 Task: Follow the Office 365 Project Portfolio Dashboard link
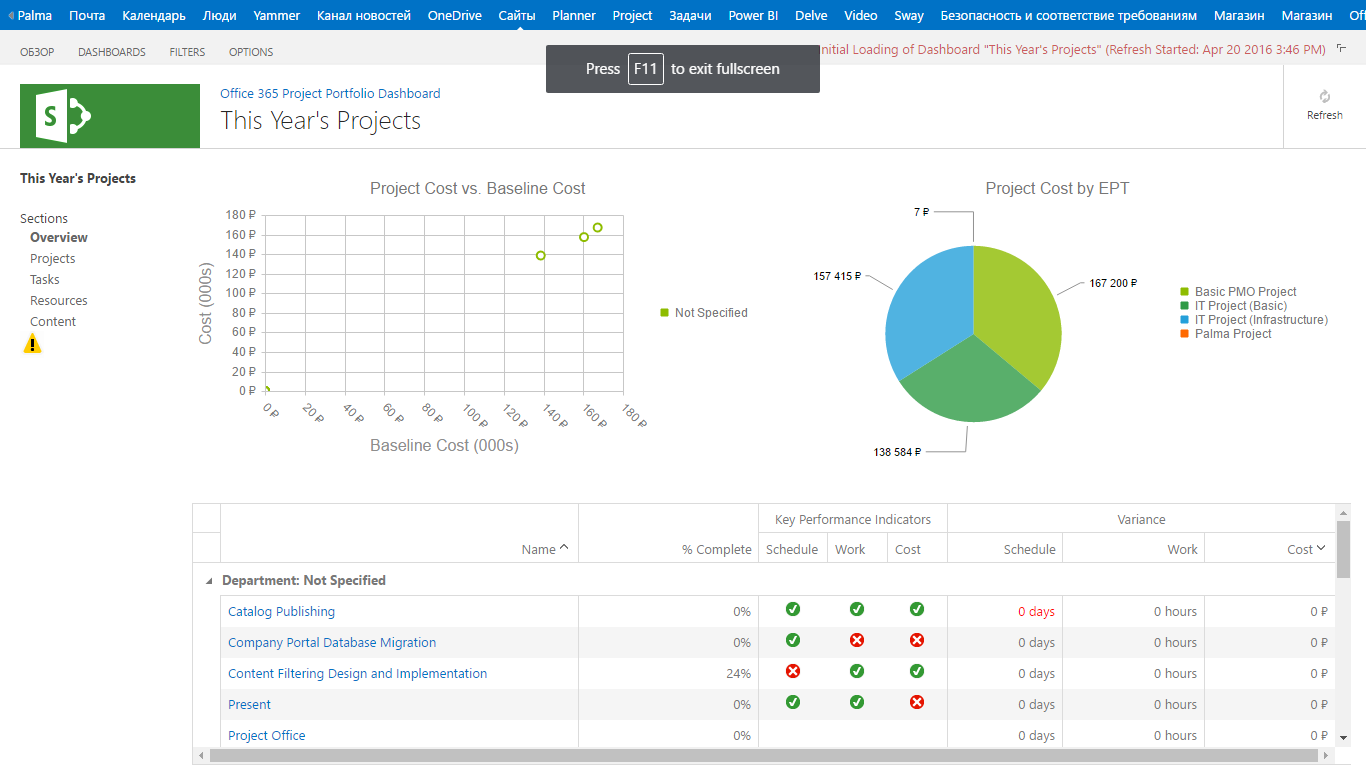coord(330,93)
